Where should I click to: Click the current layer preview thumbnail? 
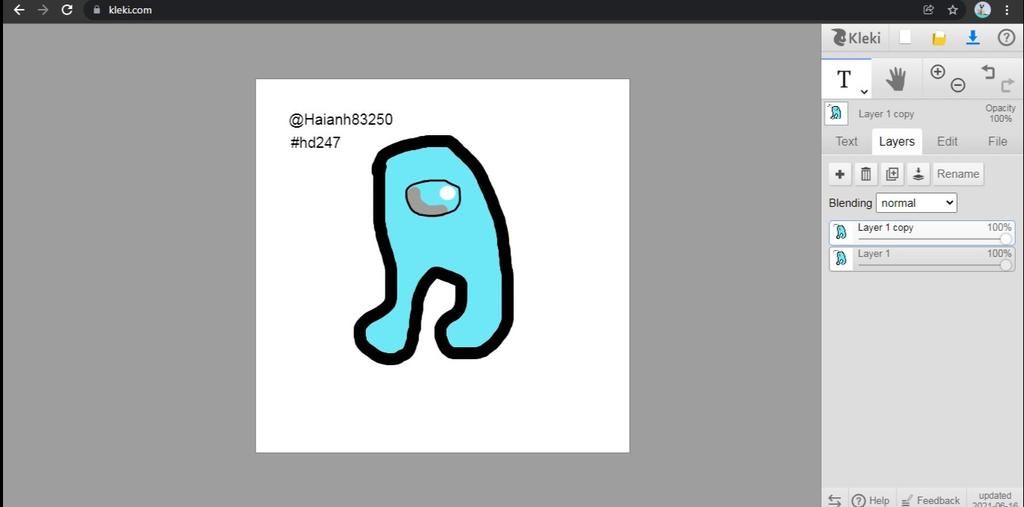coord(836,114)
